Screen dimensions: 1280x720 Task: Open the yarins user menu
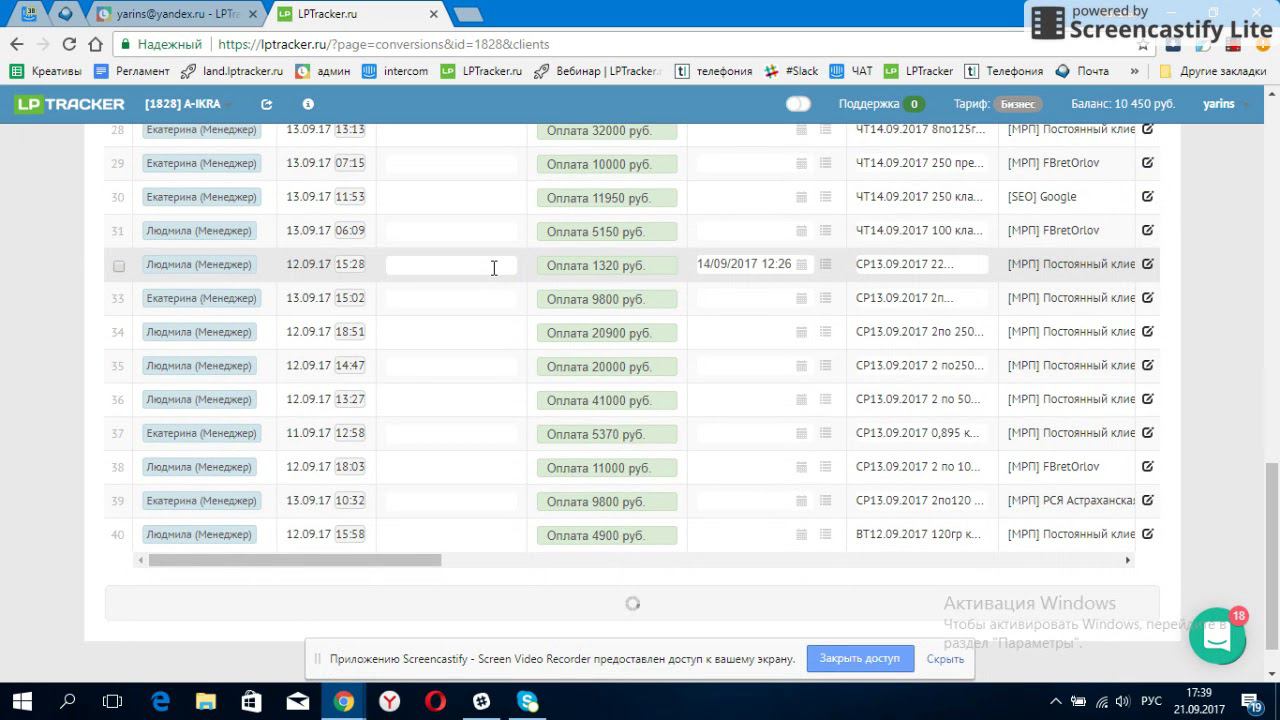coord(1224,104)
